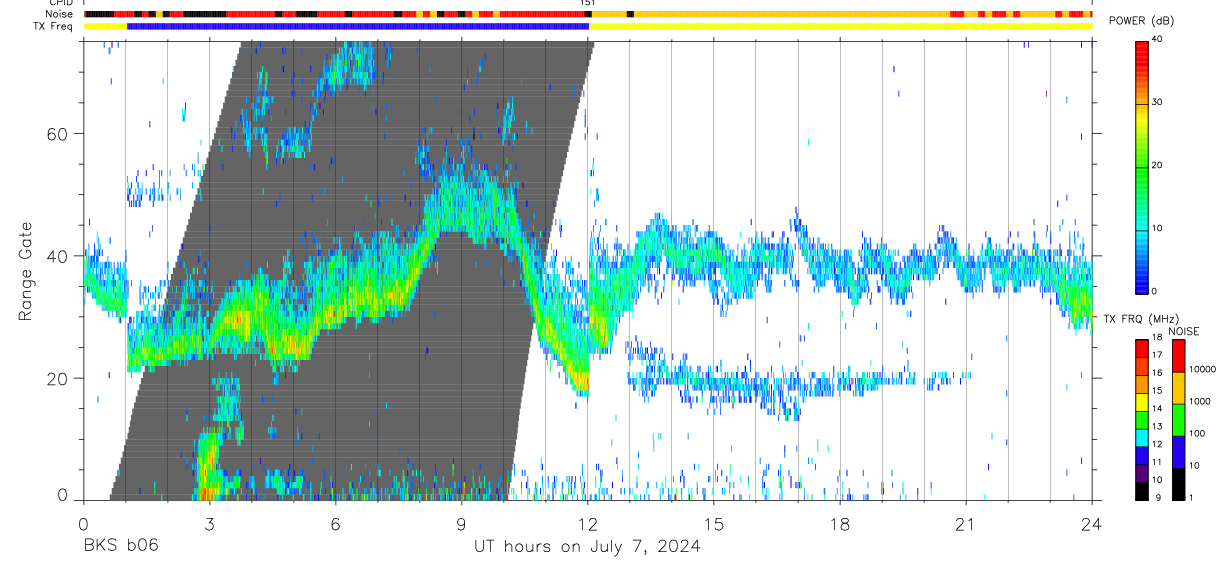Click the 12 tick on UT hours axis
Viewport: 1228px width, 567px height.
pyautogui.click(x=587, y=524)
